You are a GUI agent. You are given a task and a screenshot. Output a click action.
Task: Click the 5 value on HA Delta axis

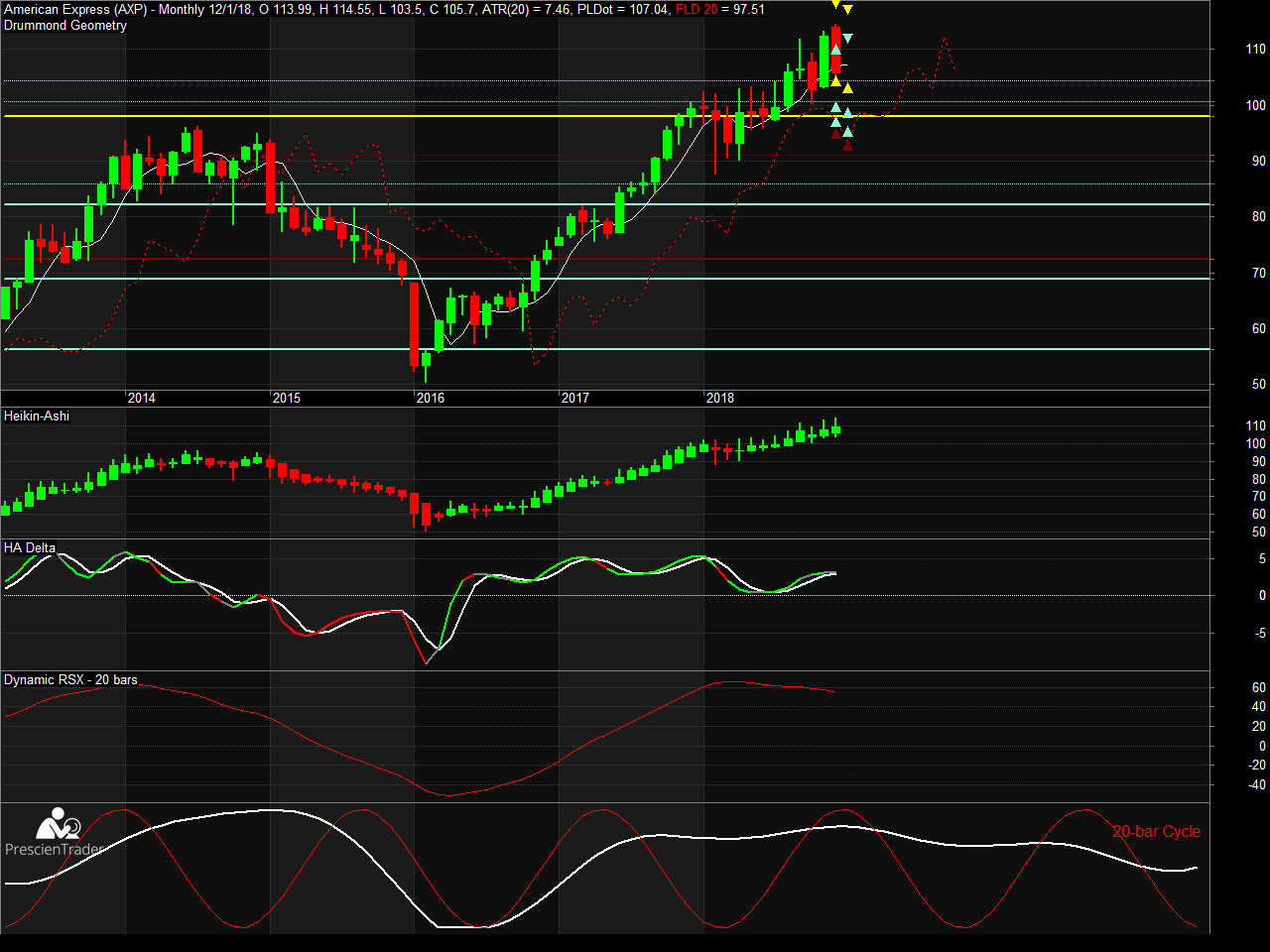[1262, 559]
